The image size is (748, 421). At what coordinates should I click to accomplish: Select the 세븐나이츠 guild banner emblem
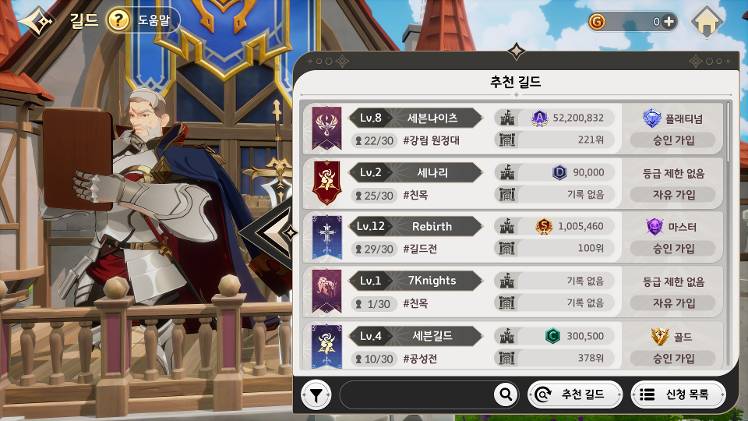coord(327,128)
